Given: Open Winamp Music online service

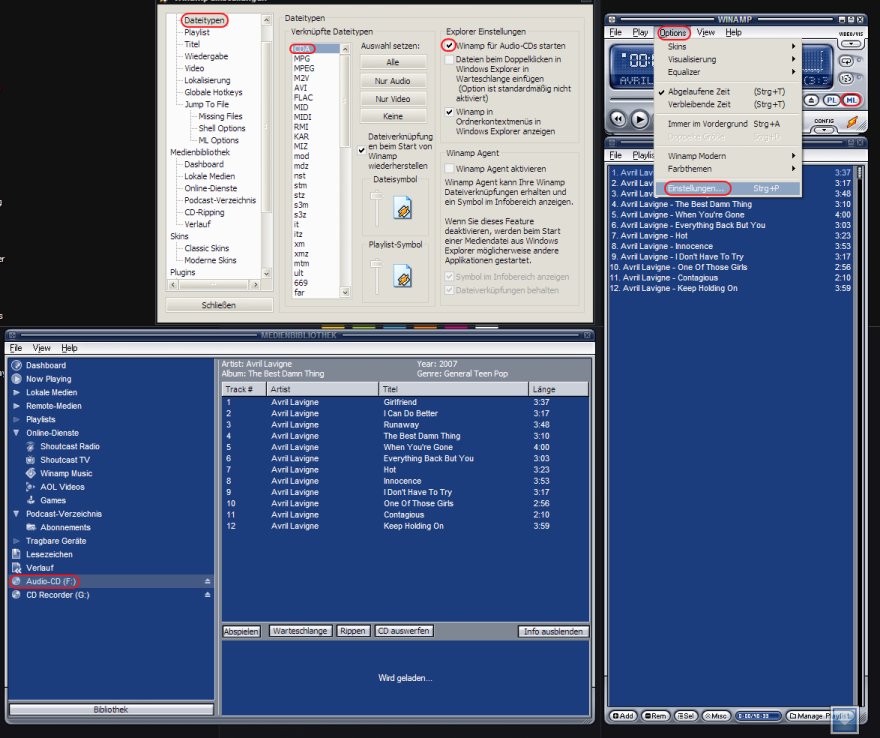Looking at the screenshot, I should point(66,473).
